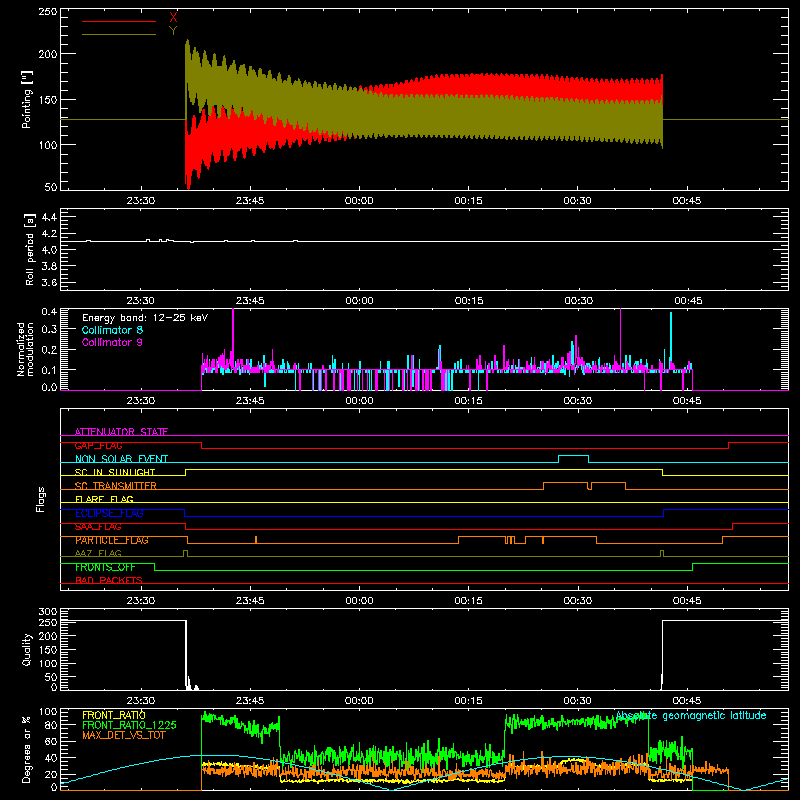Viewport: 800px width, 800px height.
Task: Click the "Quality" axis label
Action: (27, 649)
